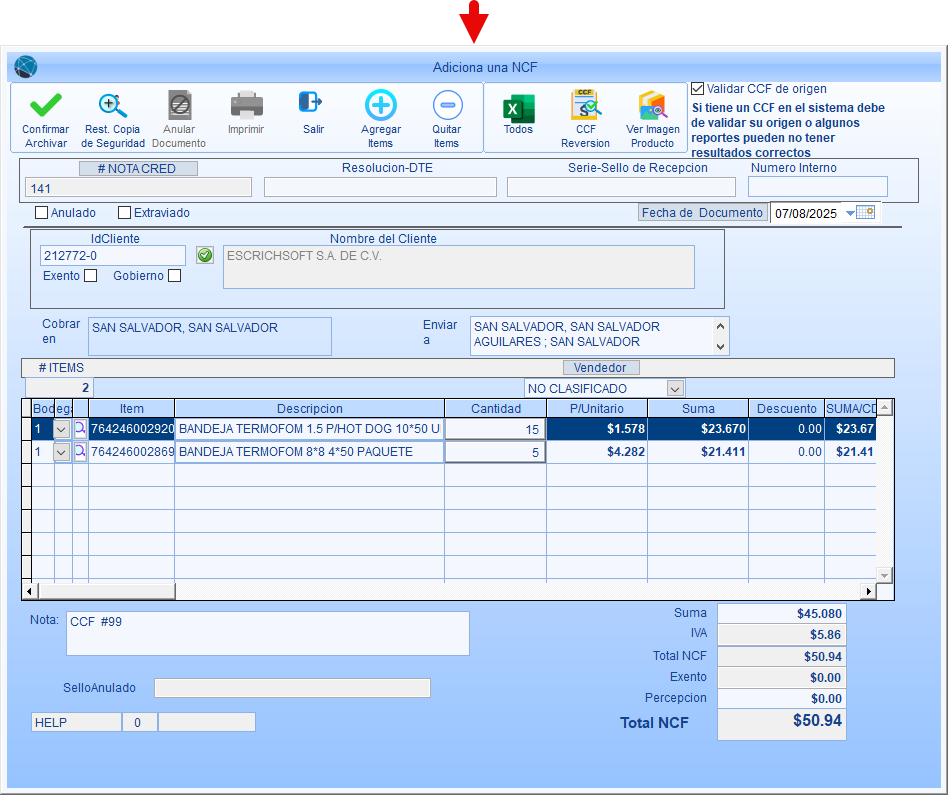This screenshot has height=795, width=948.
Task: Click the Suma total $45.080
Action: [x=781, y=614]
